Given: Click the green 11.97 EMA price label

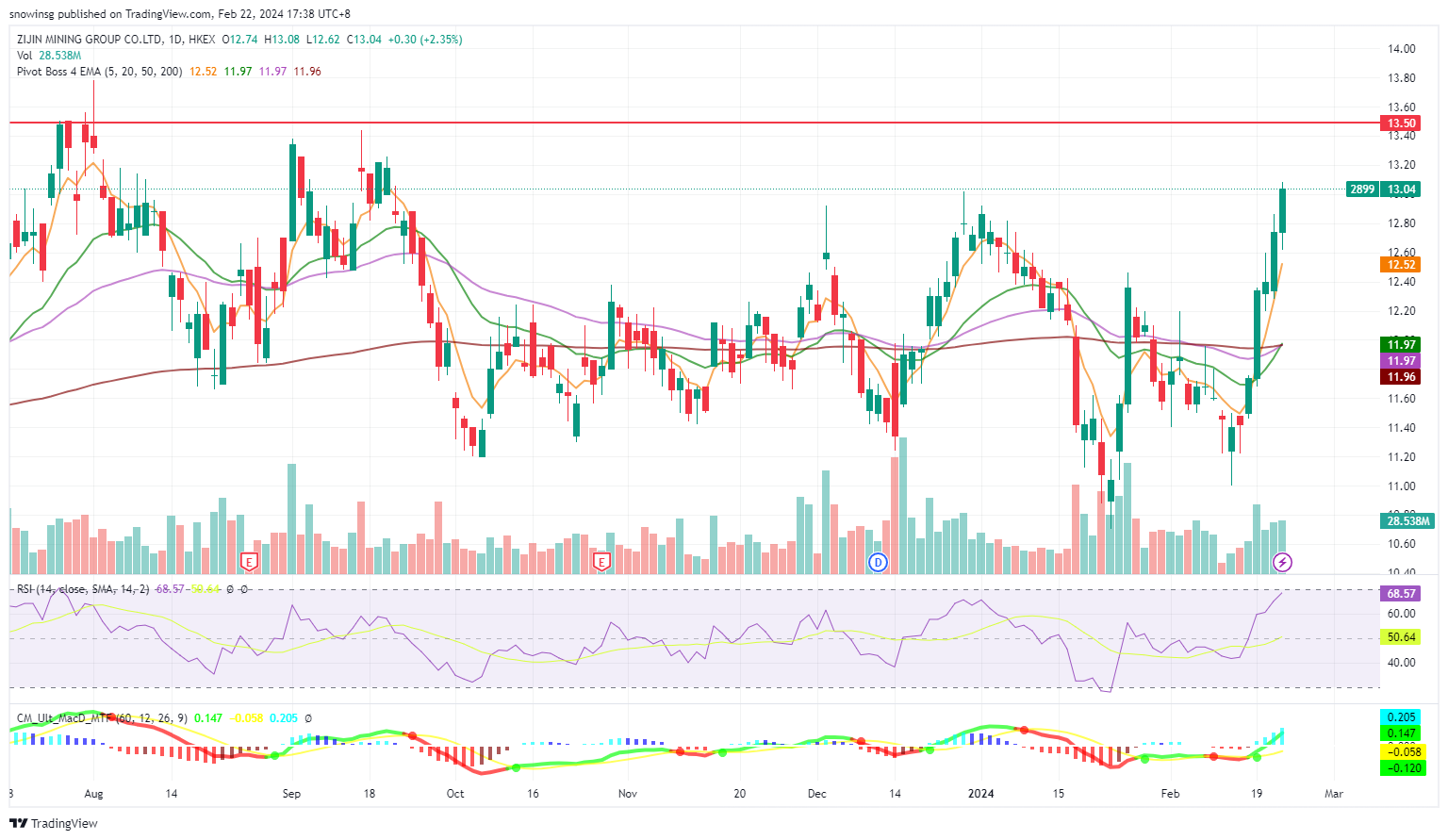Looking at the screenshot, I should tap(1401, 345).
